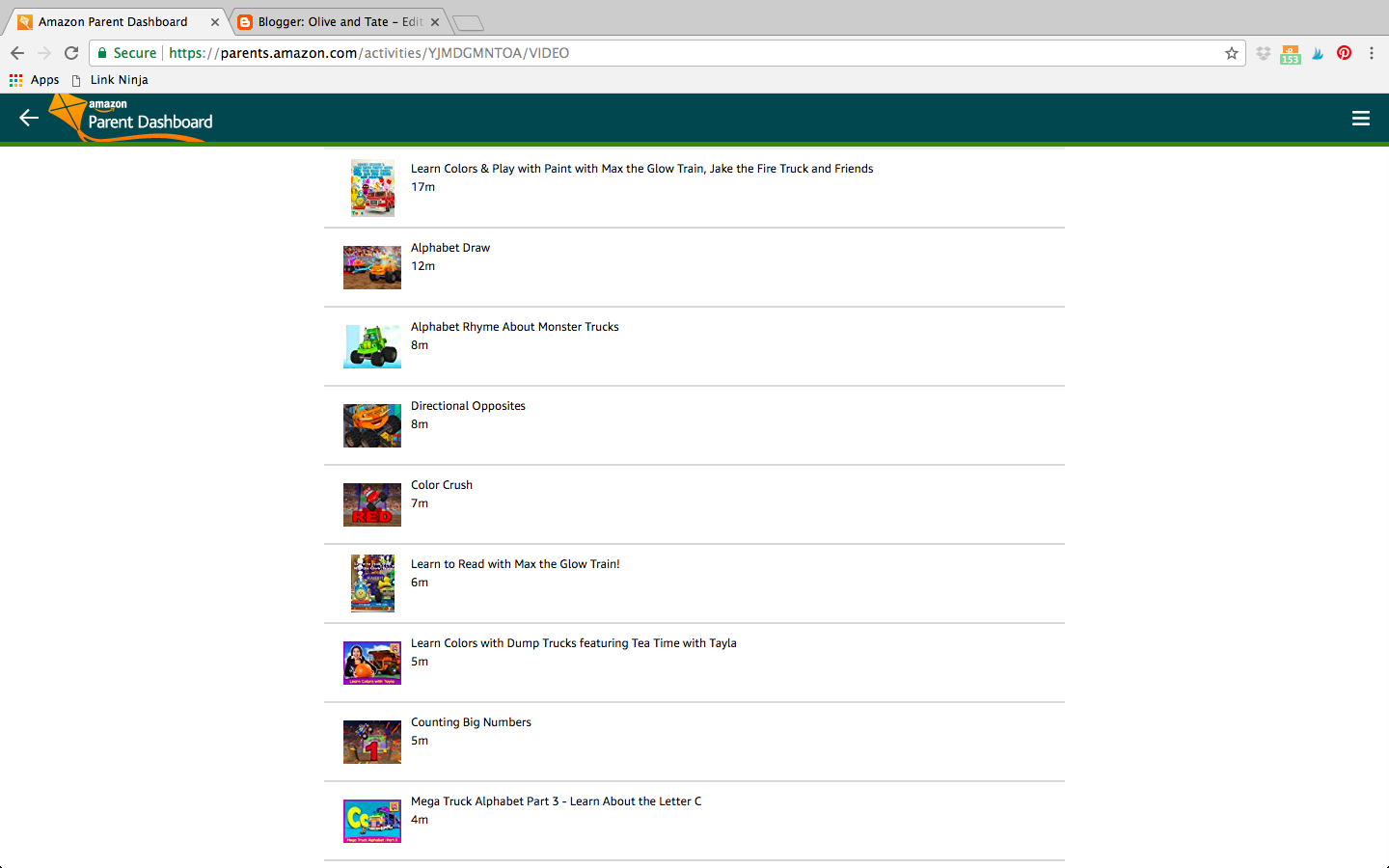Click the browser forward button
Viewport: 1389px width, 868px height.
[x=44, y=53]
